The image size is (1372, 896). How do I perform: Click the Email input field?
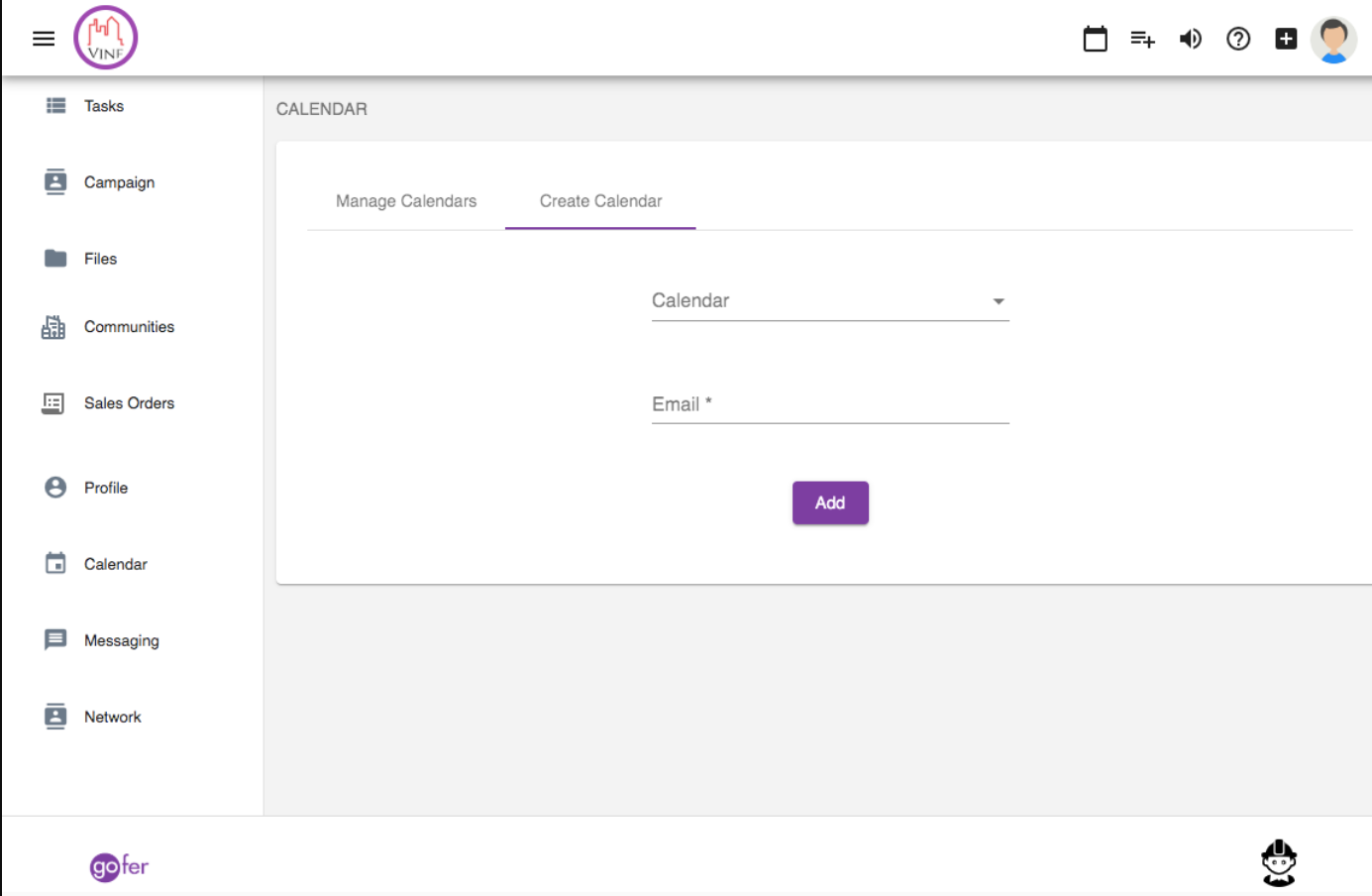pyautogui.click(x=830, y=404)
